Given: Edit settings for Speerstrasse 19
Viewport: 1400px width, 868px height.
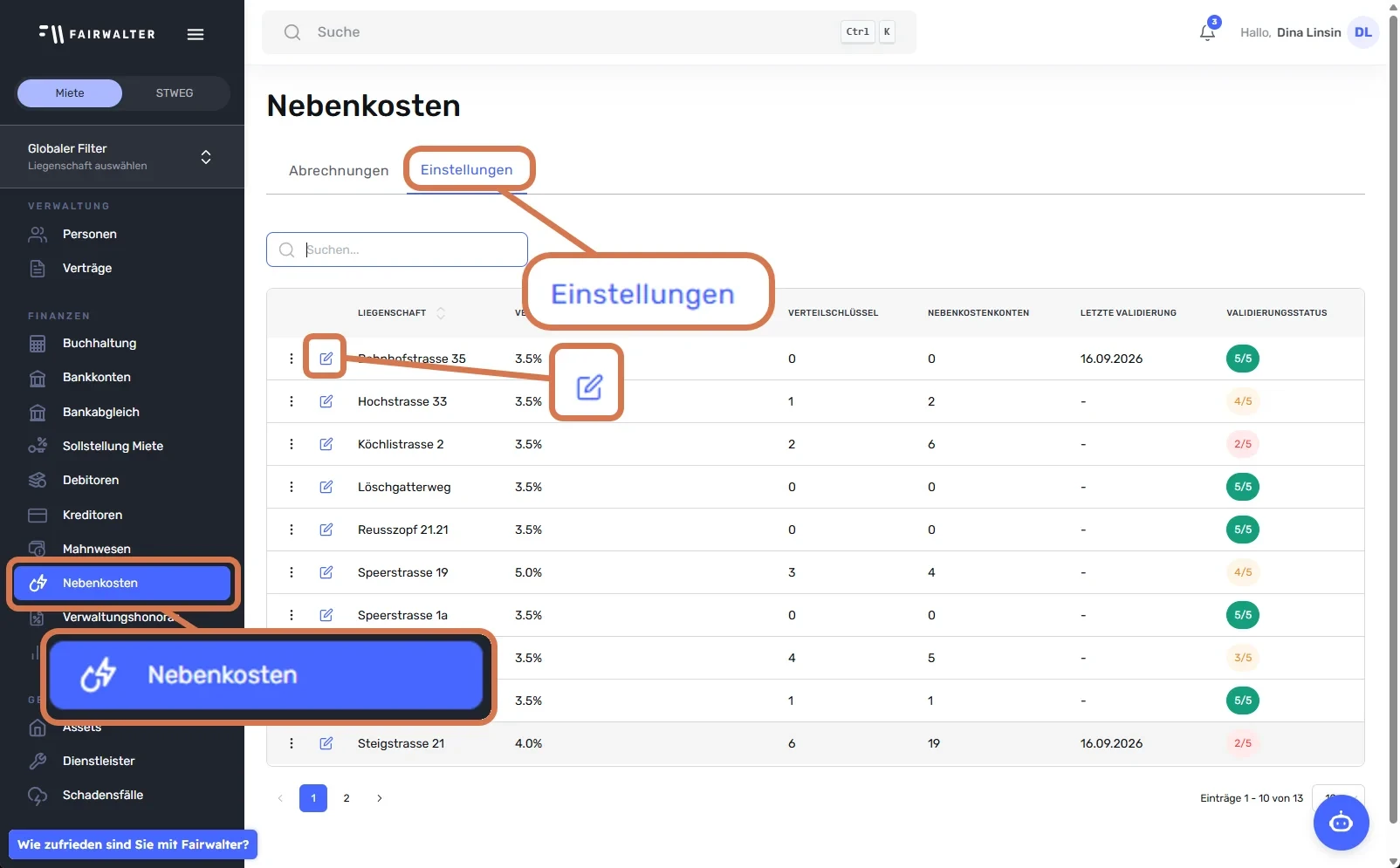Looking at the screenshot, I should (x=326, y=572).
